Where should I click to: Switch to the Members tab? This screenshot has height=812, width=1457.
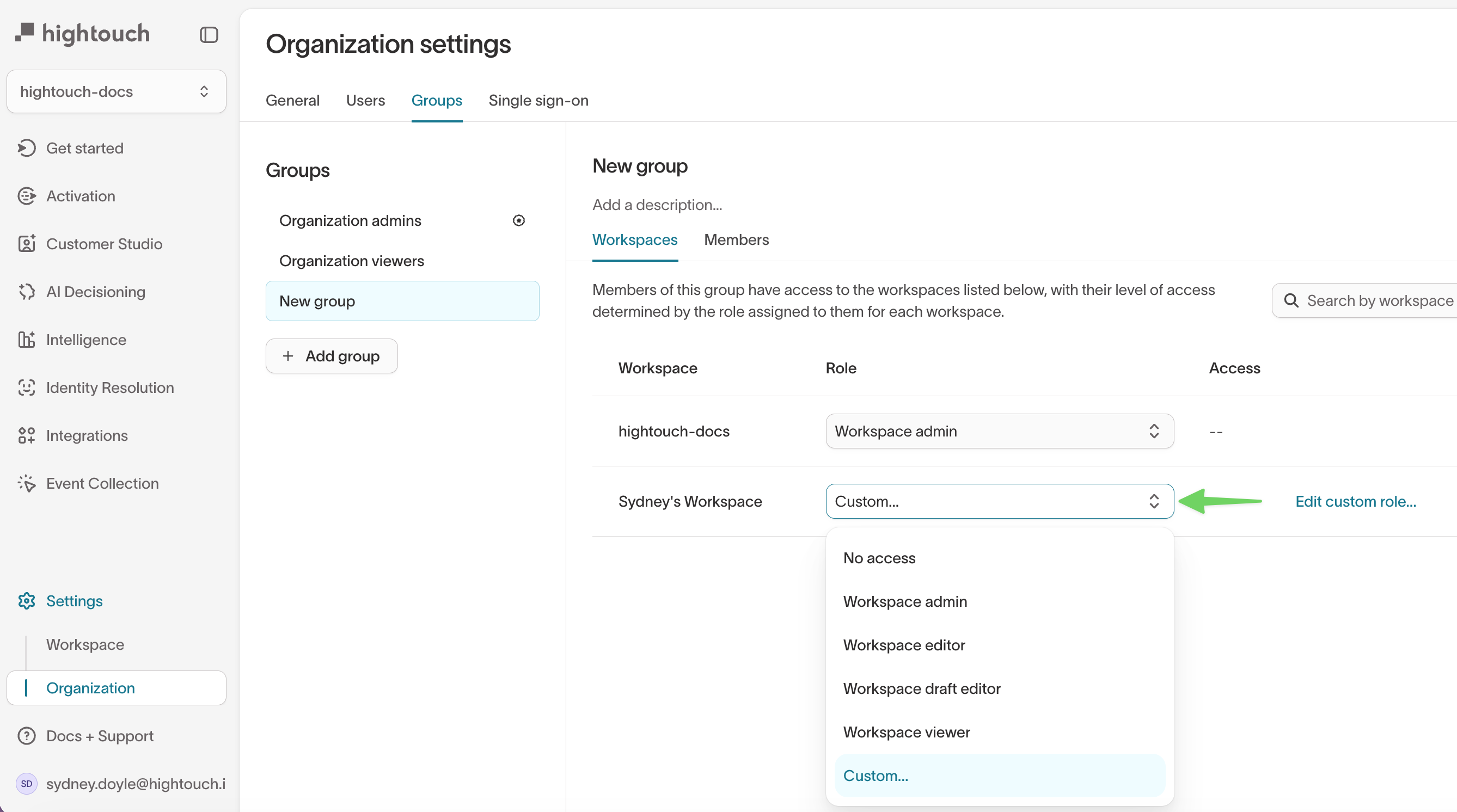[736, 240]
